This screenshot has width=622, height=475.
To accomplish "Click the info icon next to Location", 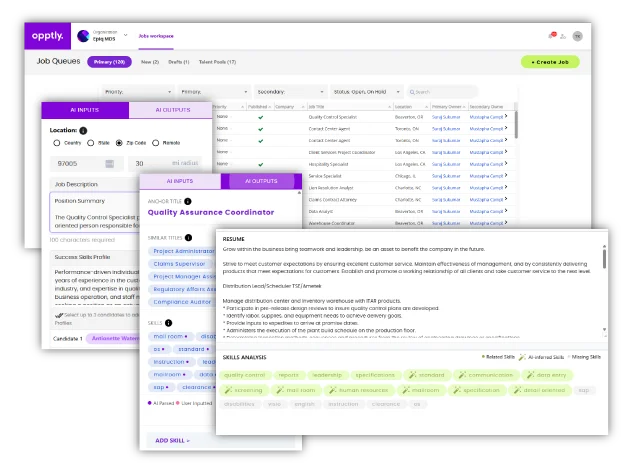I will (83, 130).
